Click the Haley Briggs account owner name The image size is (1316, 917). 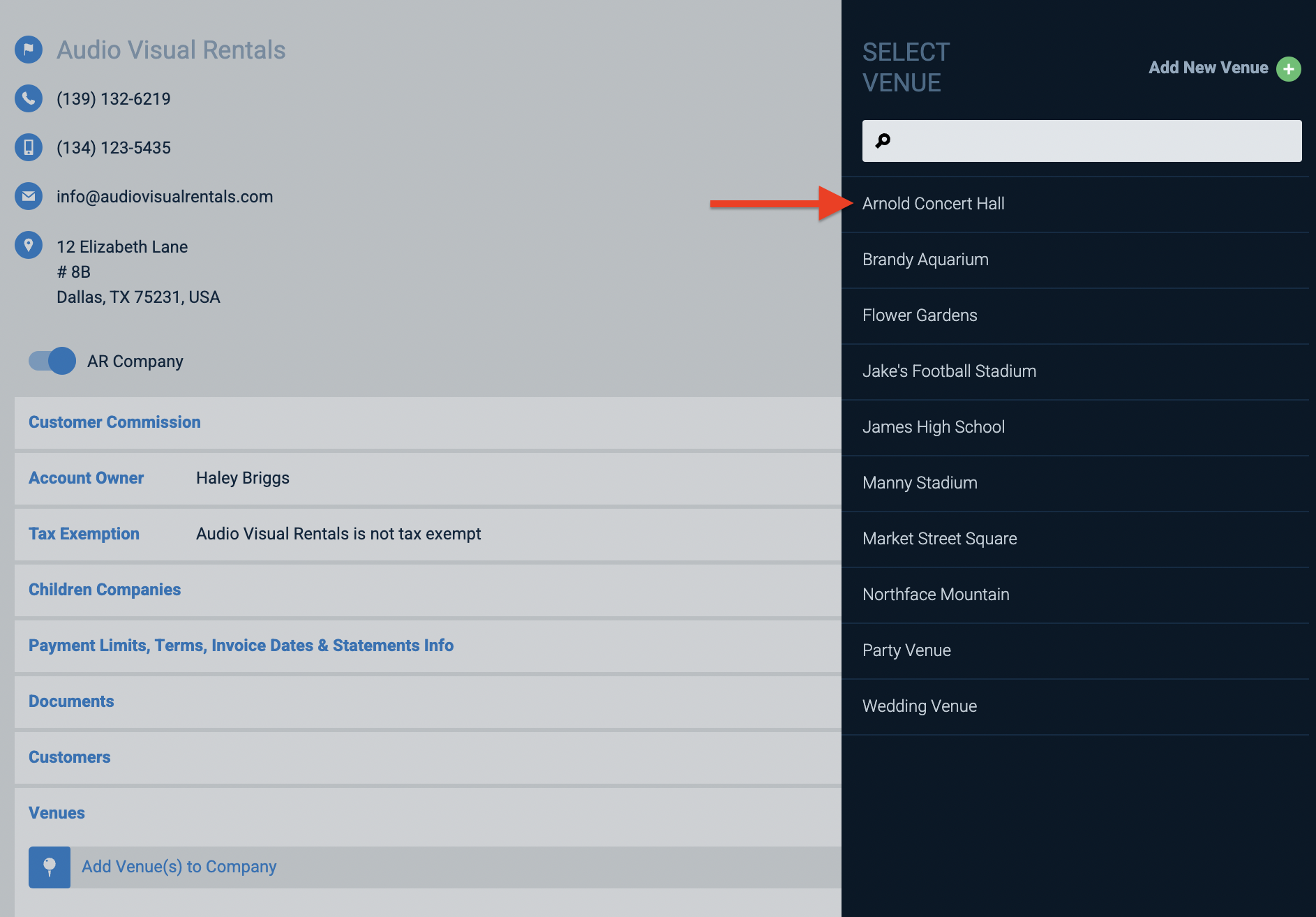(x=243, y=478)
